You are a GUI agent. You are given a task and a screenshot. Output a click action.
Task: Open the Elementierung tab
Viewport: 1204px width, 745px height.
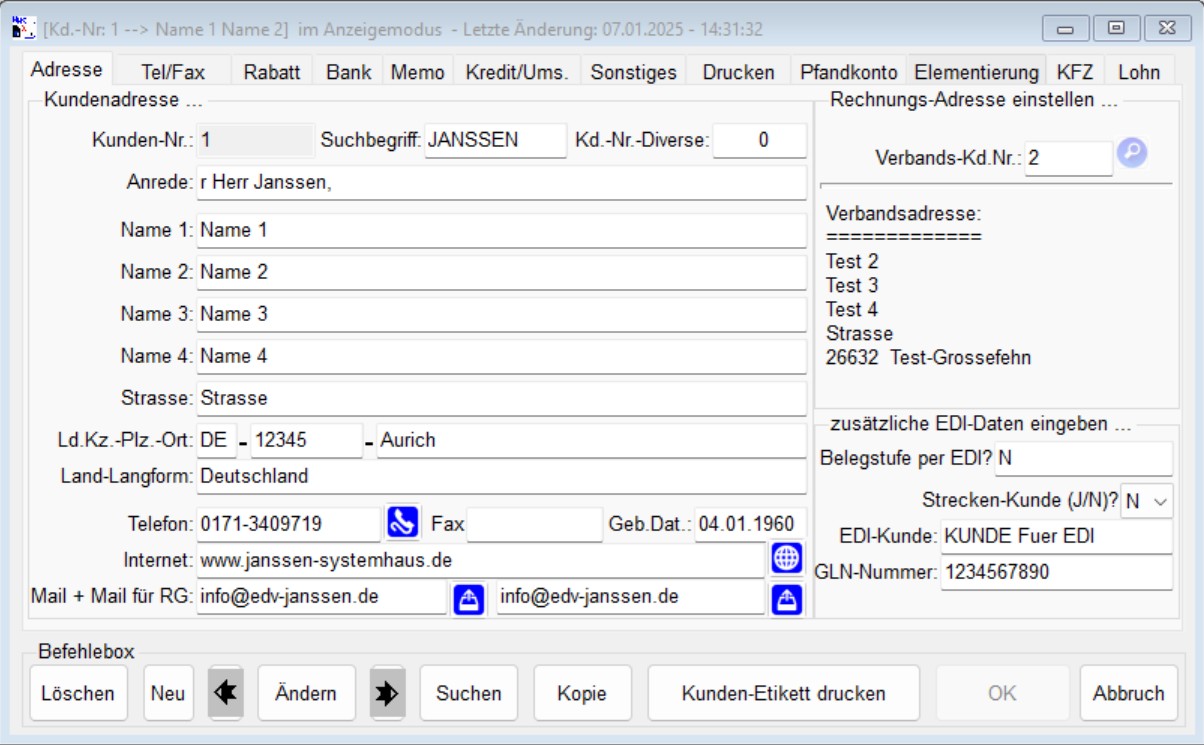(x=976, y=72)
